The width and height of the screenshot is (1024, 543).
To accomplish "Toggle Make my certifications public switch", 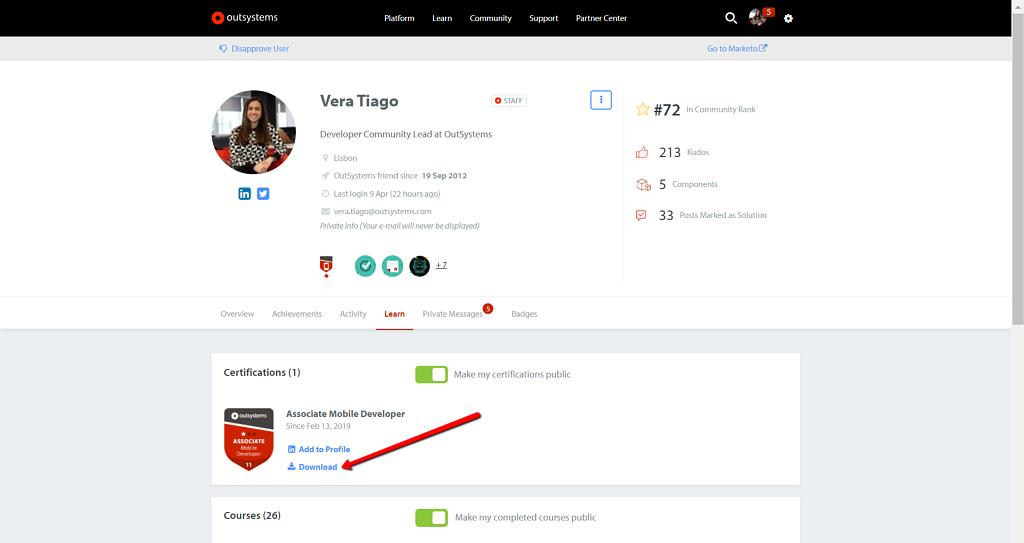I will coord(431,374).
